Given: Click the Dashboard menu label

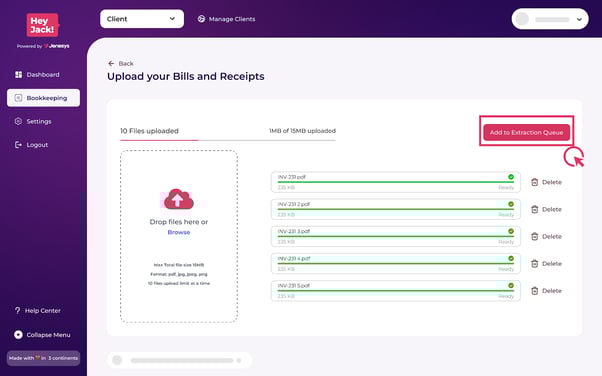Looking at the screenshot, I should tap(43, 75).
